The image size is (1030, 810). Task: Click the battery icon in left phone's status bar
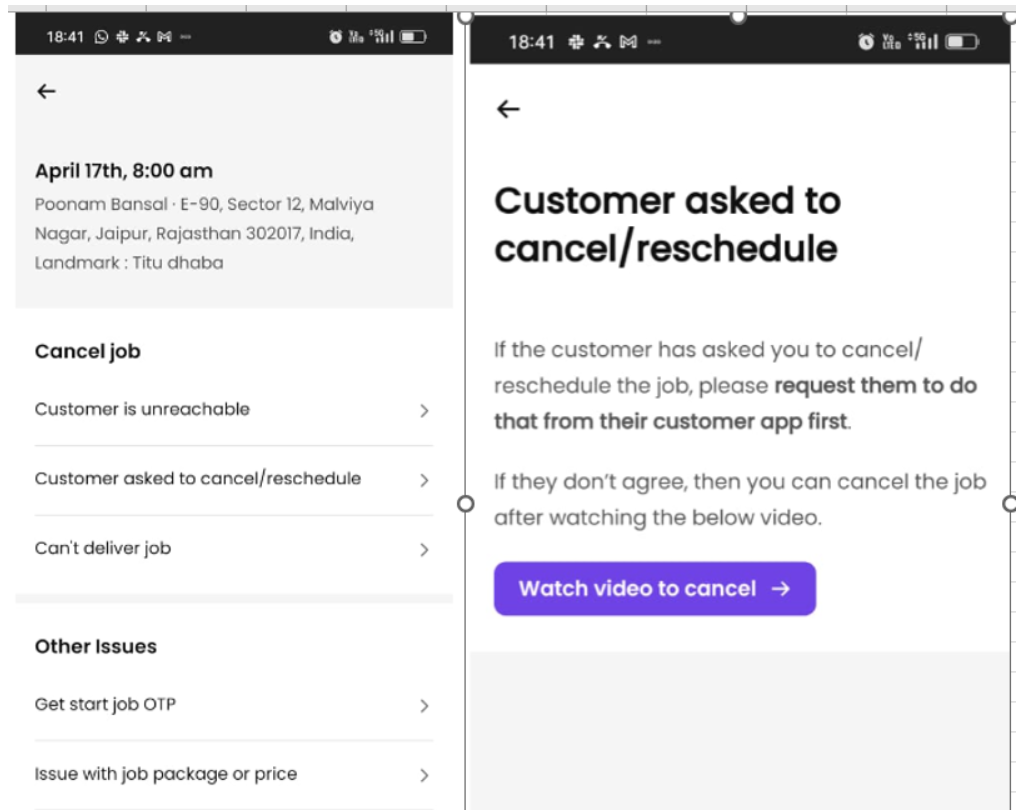pyautogui.click(x=413, y=37)
